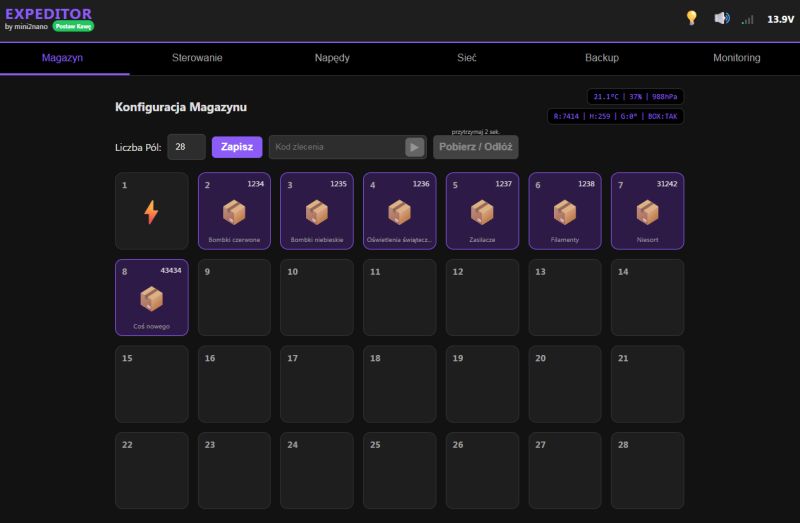The image size is (800, 523).
Task: Select box icon in slot 4 Oświetlenie
Action: tap(399, 212)
